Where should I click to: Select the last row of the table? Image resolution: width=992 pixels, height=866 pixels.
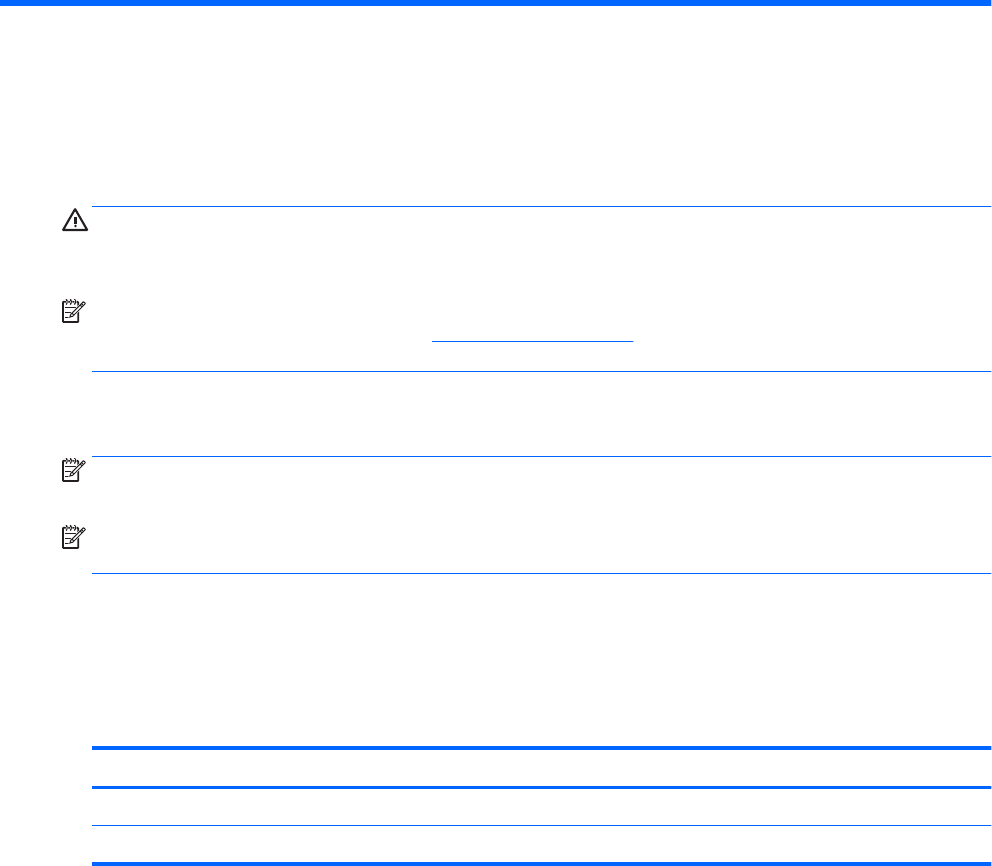pos(541,844)
